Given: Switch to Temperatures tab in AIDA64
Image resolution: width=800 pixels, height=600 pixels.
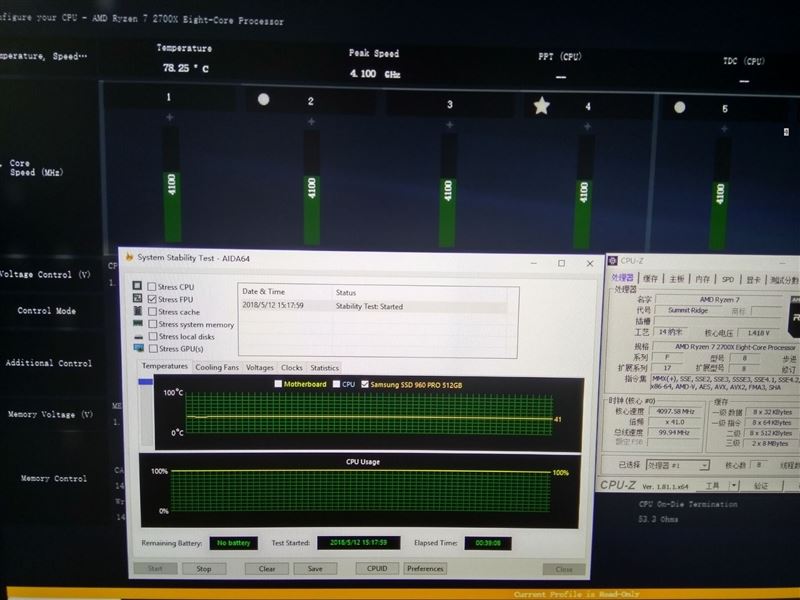Looking at the screenshot, I should [164, 366].
